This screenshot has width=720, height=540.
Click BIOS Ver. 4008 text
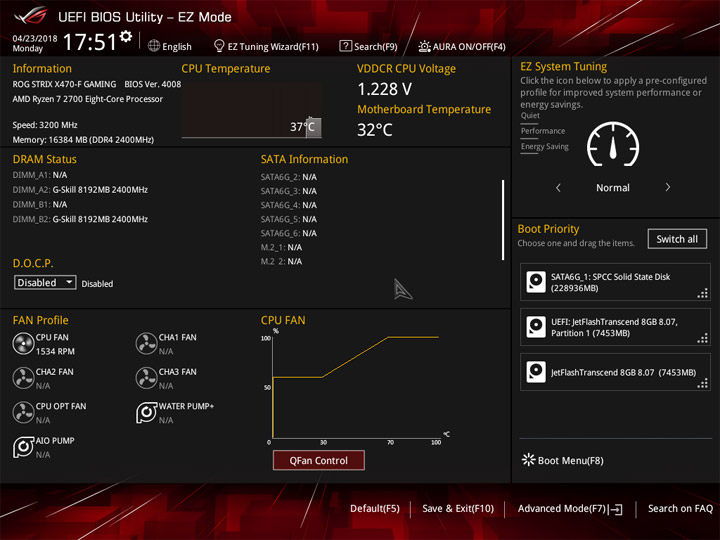pyautogui.click(x=152, y=84)
